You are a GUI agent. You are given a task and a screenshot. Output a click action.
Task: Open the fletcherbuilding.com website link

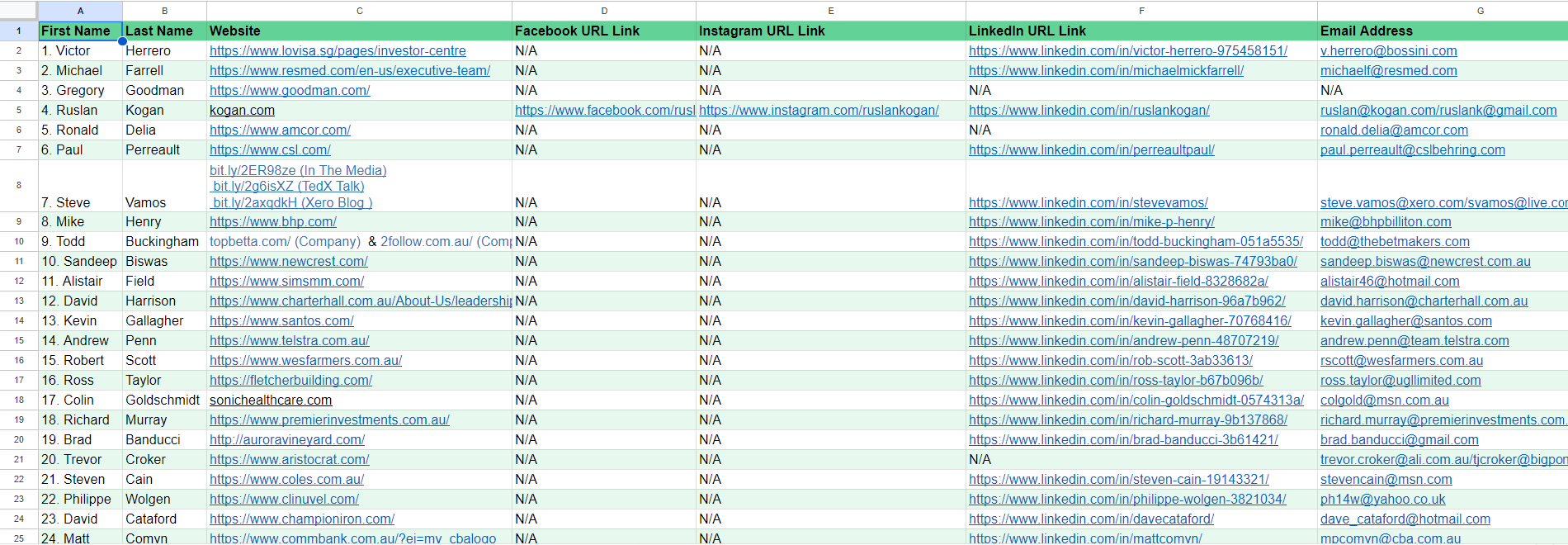[290, 381]
